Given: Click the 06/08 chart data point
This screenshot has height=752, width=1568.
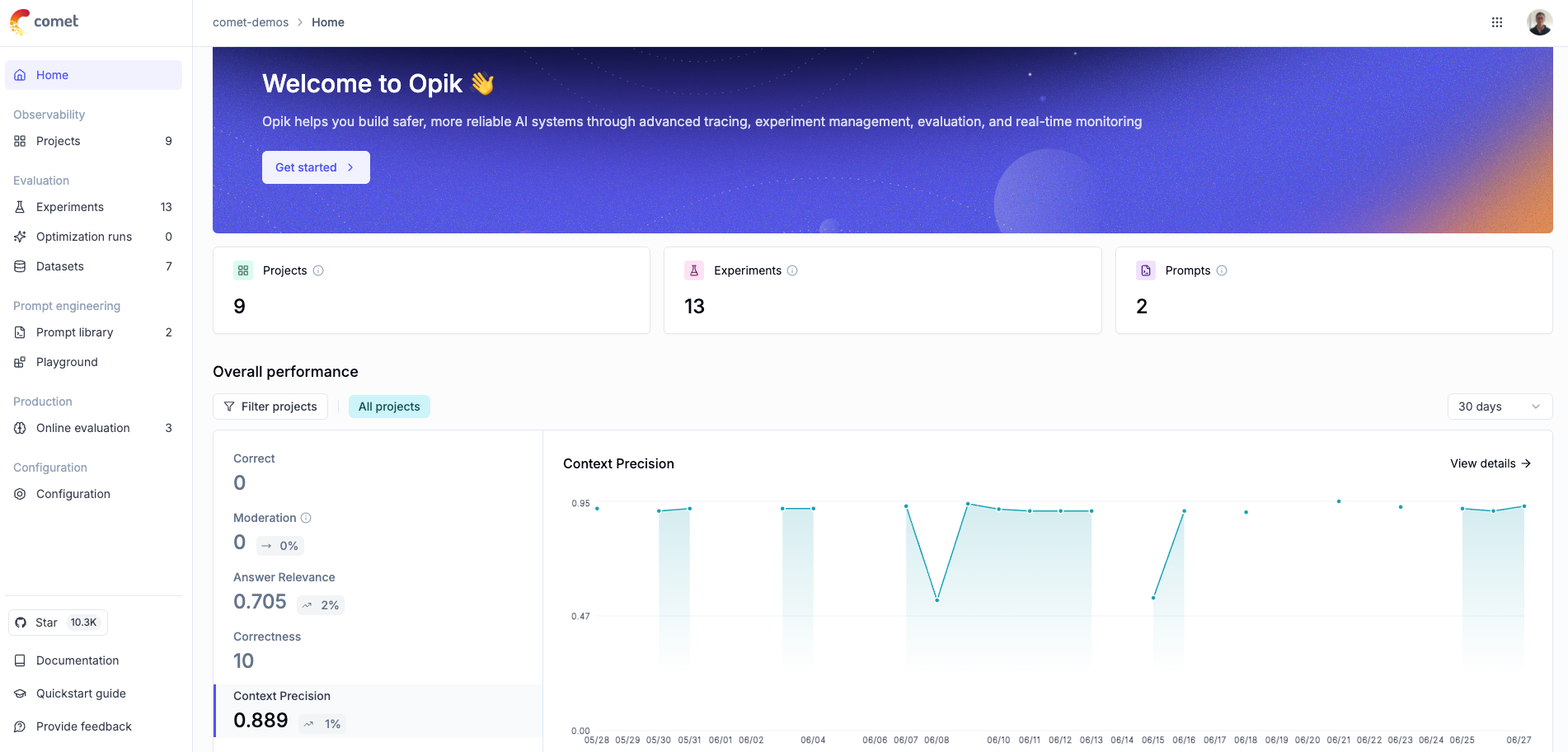Looking at the screenshot, I should (937, 599).
